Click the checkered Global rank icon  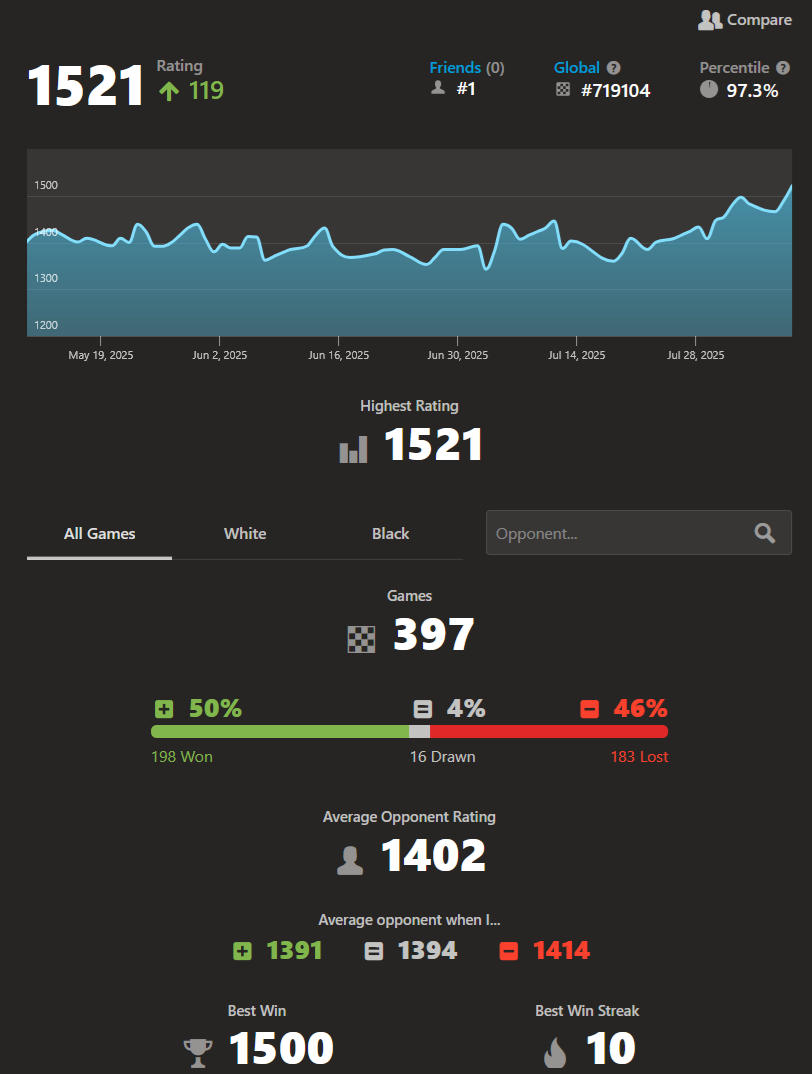[x=563, y=89]
